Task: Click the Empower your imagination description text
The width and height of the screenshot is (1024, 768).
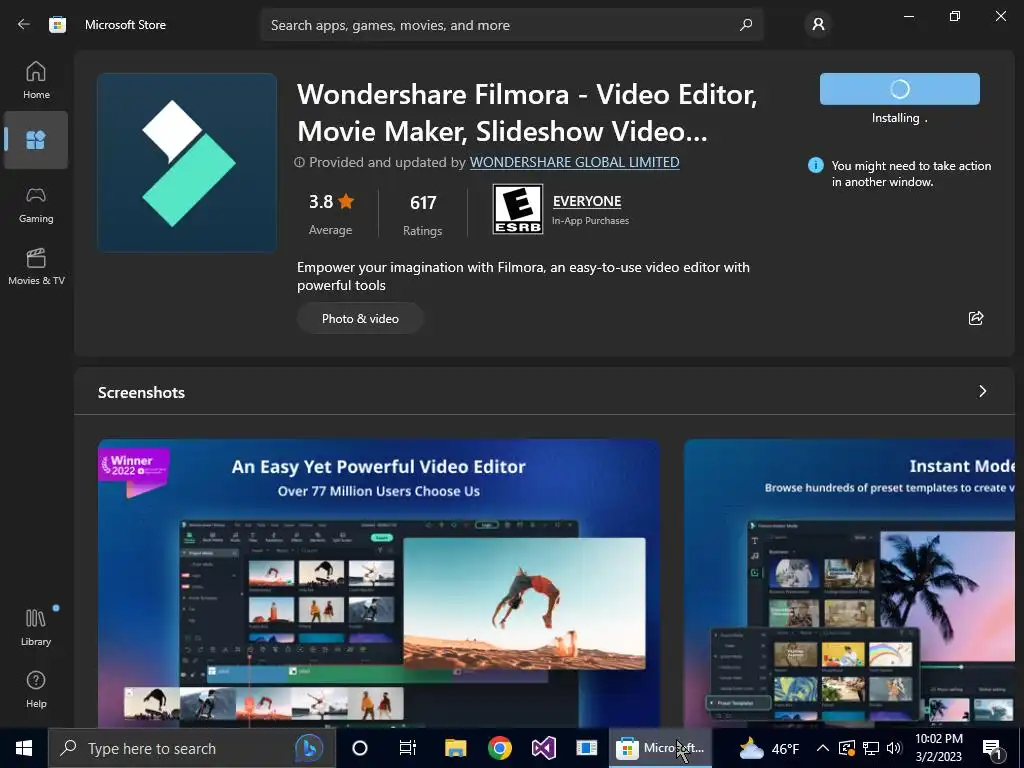Action: coord(523,276)
